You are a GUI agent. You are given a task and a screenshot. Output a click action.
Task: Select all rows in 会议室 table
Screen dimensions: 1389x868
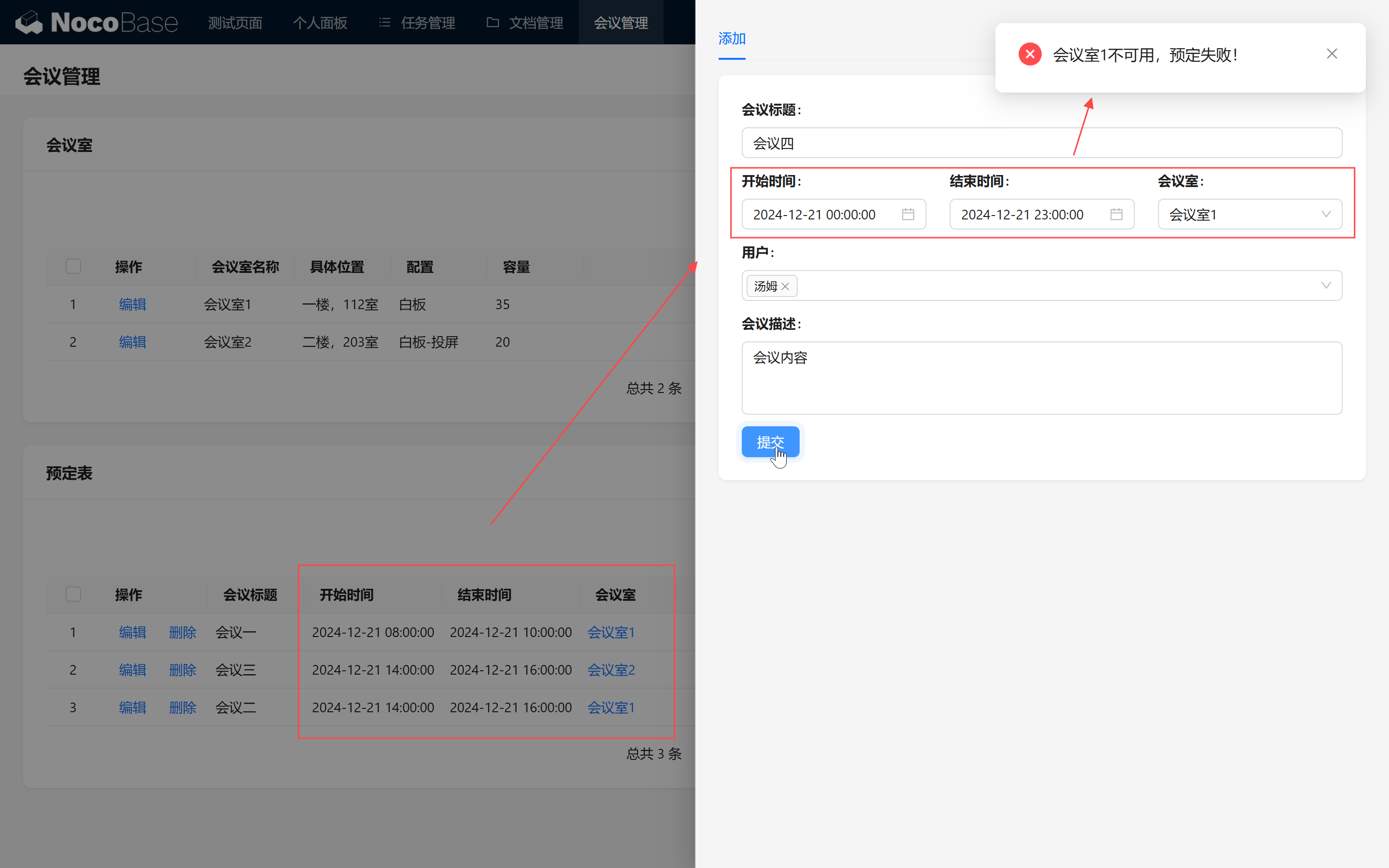point(73,266)
